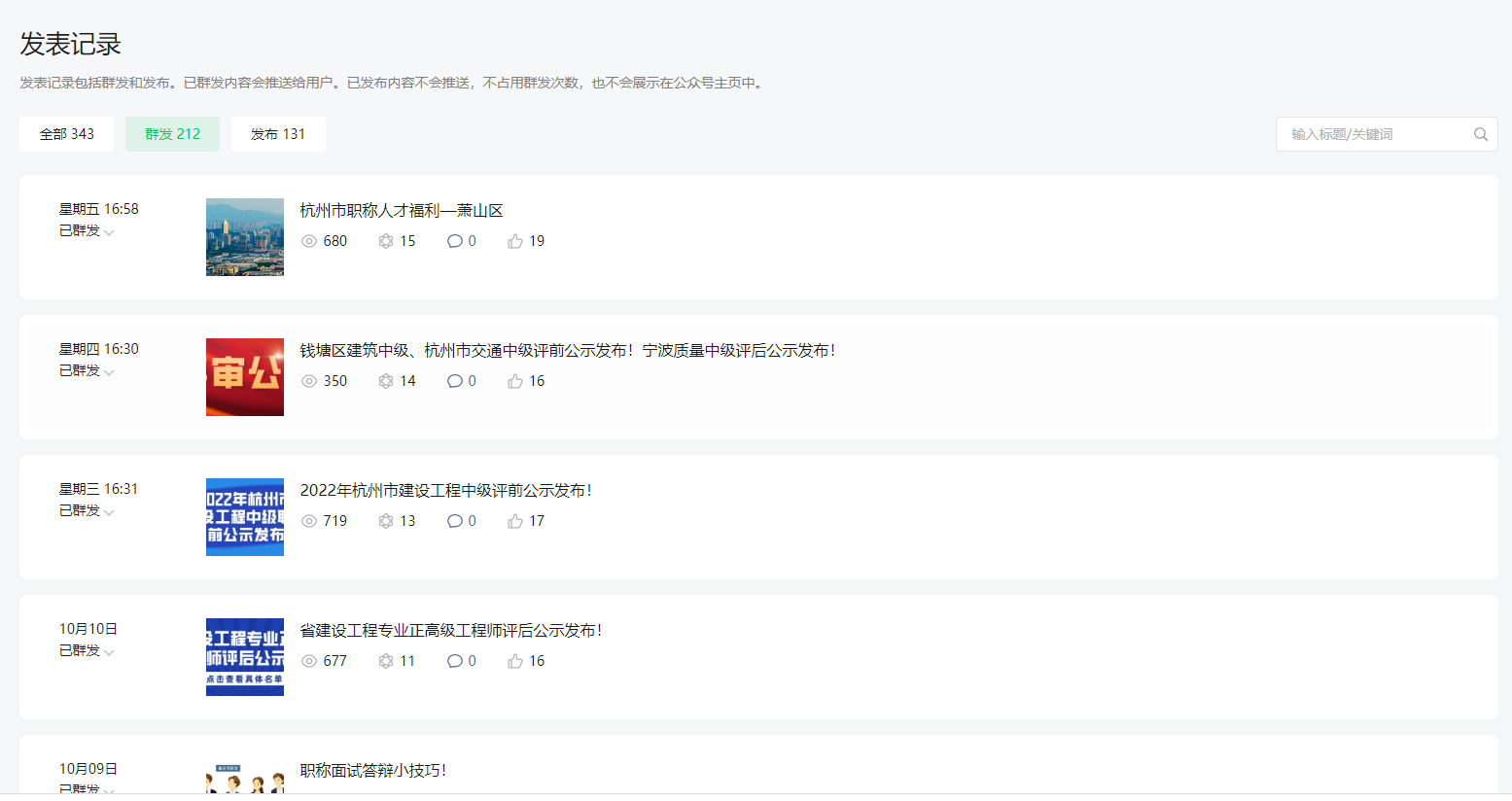Viewport: 1512px width, 801px height.
Task: Click thumbs-up icon of 正高级工程师 article
Action: [515, 661]
